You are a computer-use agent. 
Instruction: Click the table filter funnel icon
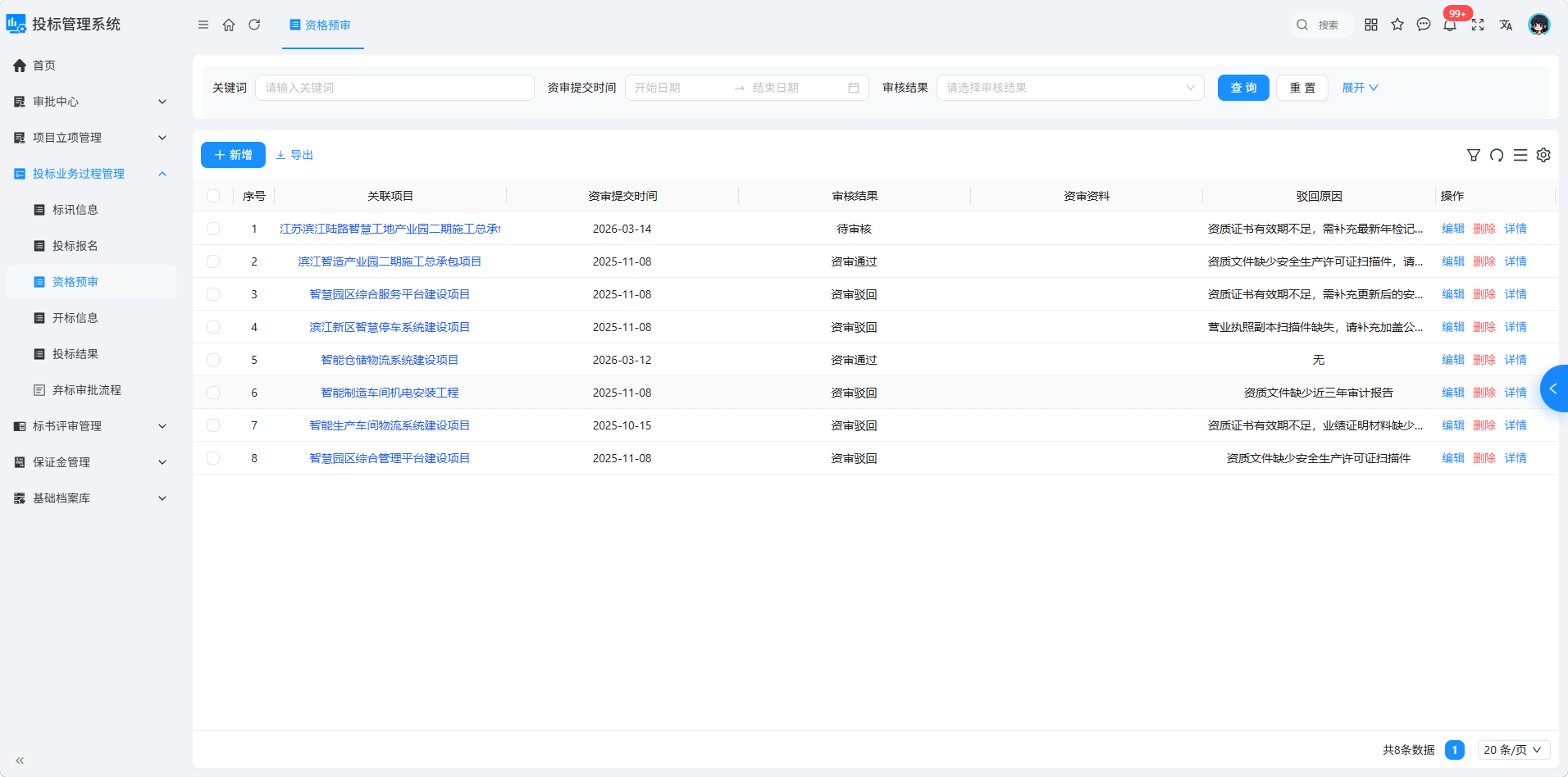coord(1474,155)
